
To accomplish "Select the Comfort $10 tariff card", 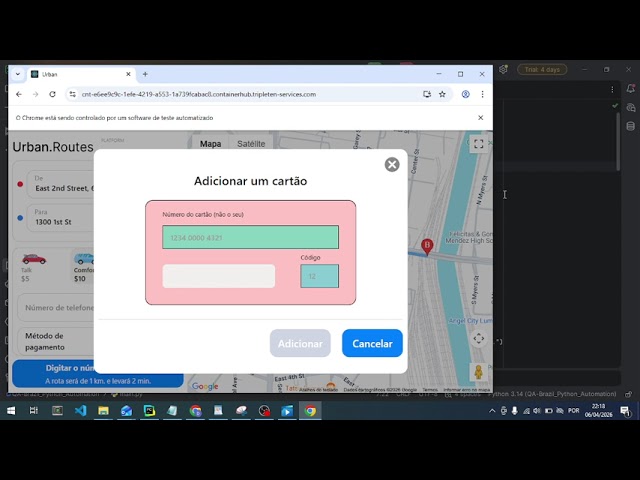I will pos(83,268).
